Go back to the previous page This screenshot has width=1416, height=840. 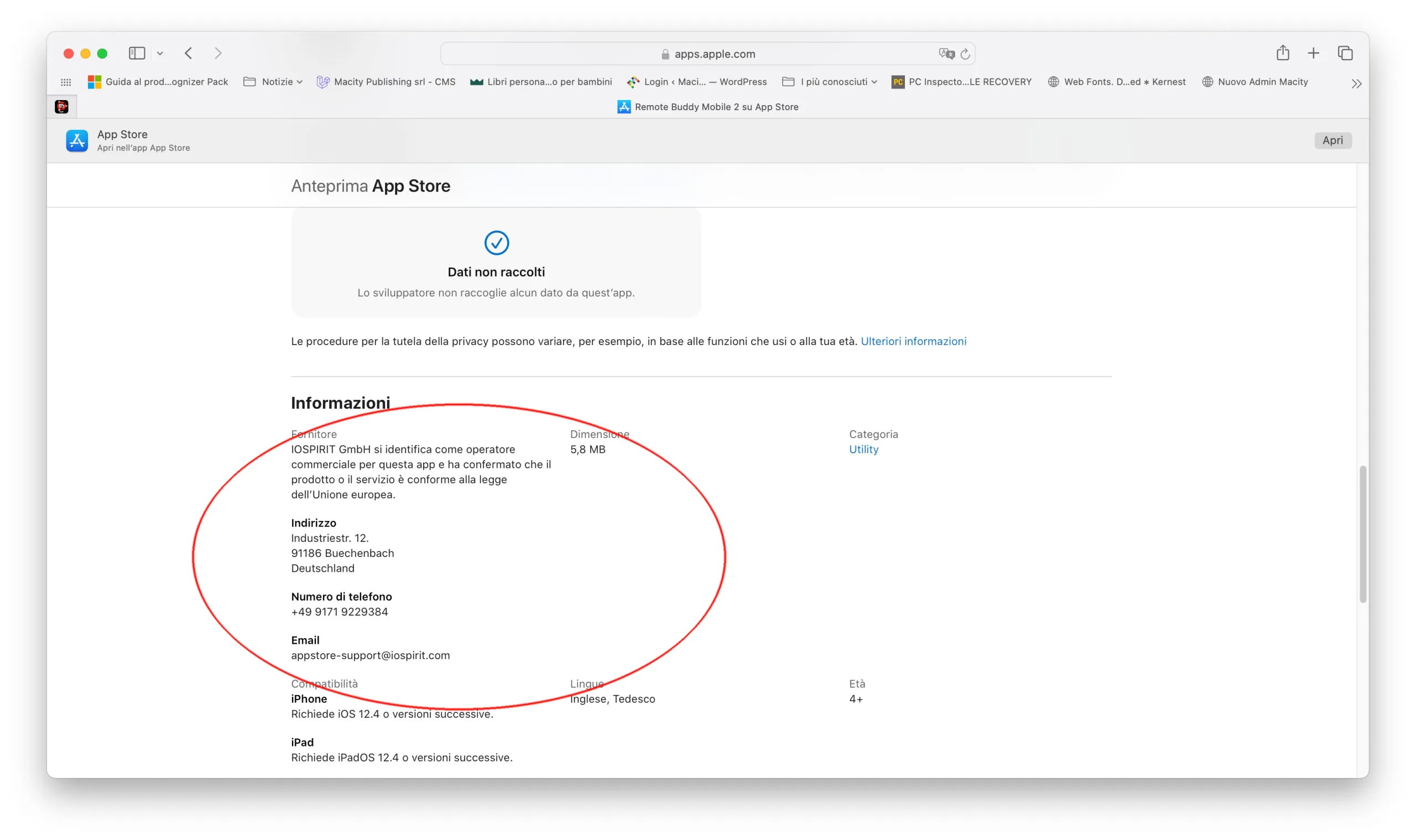pyautogui.click(x=189, y=53)
